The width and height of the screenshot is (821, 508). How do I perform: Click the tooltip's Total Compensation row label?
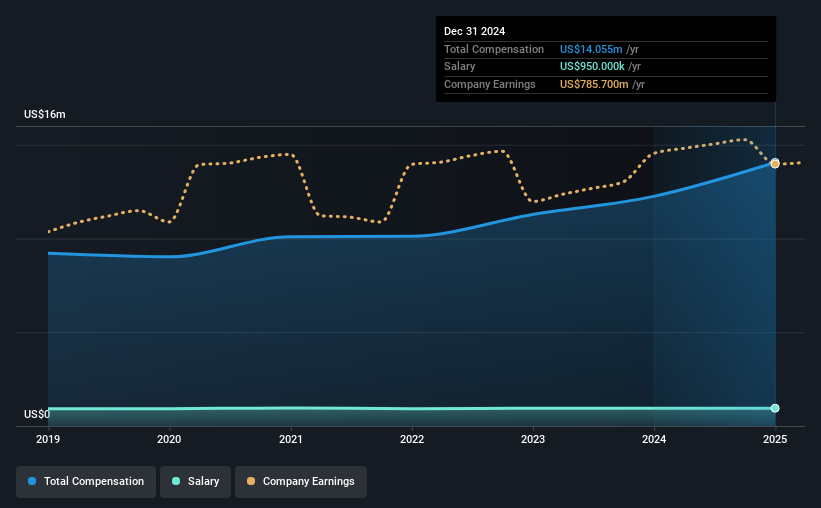pyautogui.click(x=494, y=49)
